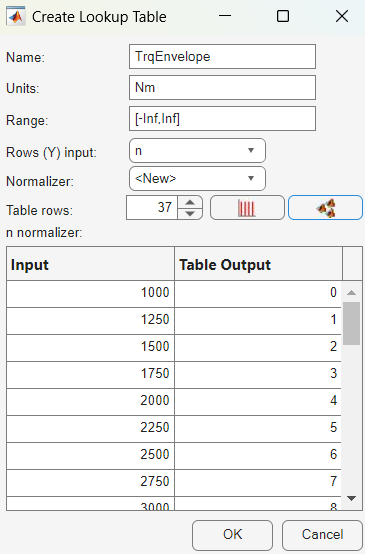The width and height of the screenshot is (365, 554).
Task: Open the Normalizer dropdown showing <New>
Action: pos(197,178)
